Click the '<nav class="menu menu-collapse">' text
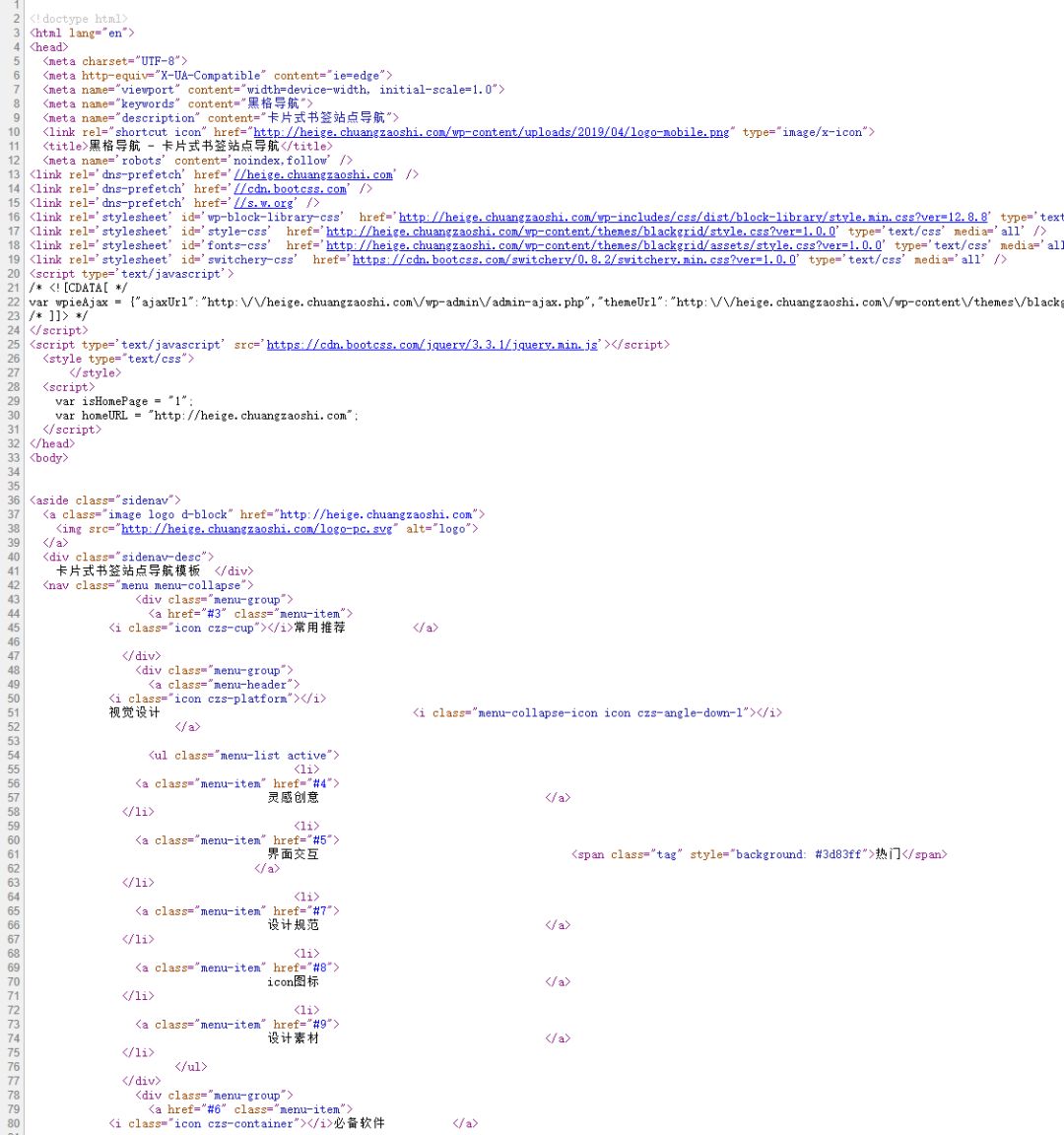The height and width of the screenshot is (1135, 1064). pyautogui.click(x=149, y=585)
